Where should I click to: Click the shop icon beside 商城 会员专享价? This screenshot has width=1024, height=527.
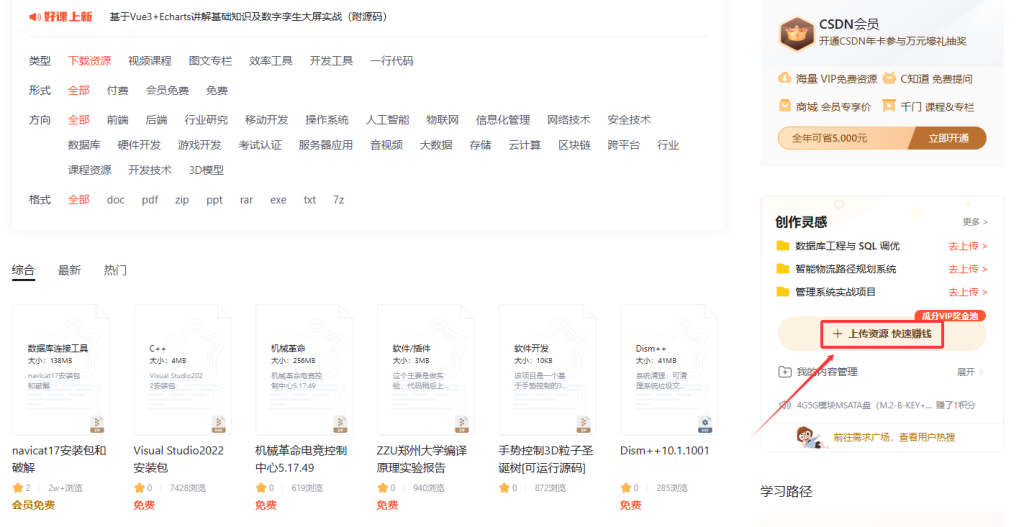click(784, 106)
